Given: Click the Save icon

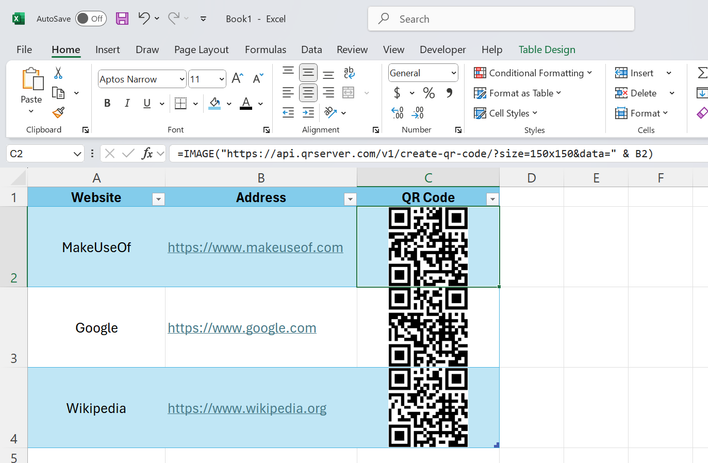Looking at the screenshot, I should 122,19.
